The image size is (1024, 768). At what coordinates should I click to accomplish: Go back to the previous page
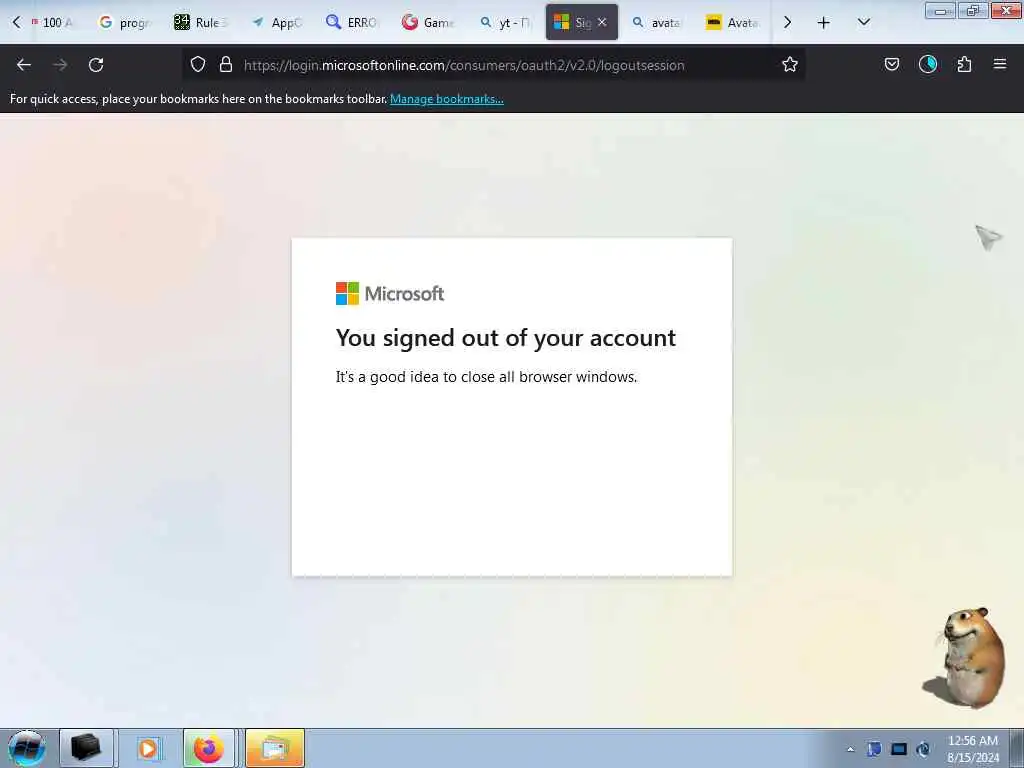click(x=24, y=65)
